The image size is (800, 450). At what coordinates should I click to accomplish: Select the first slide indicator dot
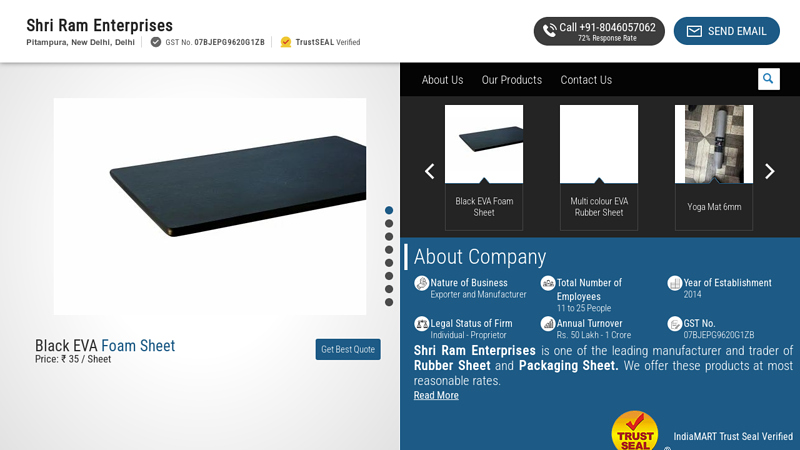(389, 210)
